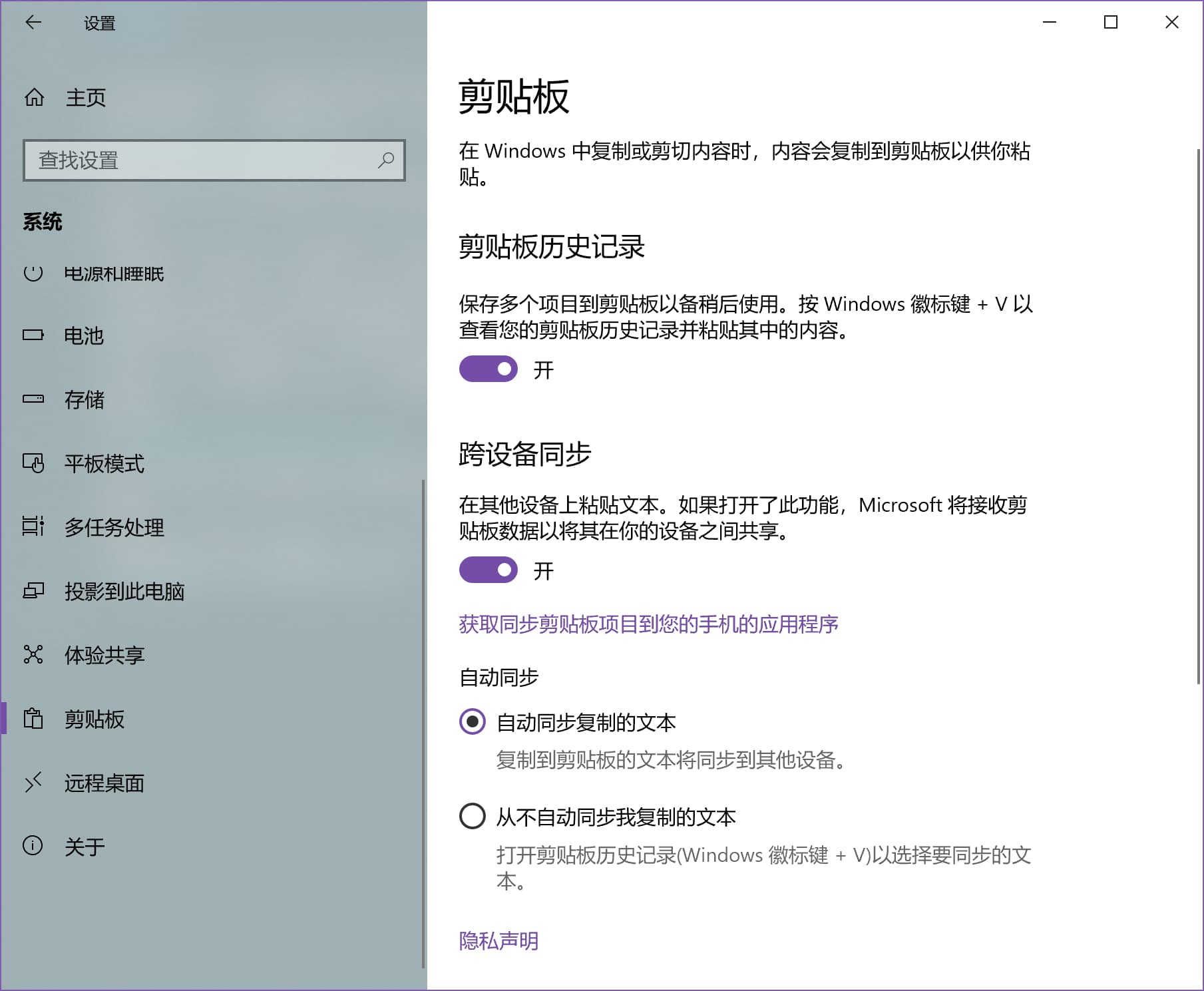This screenshot has height=991, width=1204.
Task: Disable the 跨设备同步 sync toggle
Action: 488,570
